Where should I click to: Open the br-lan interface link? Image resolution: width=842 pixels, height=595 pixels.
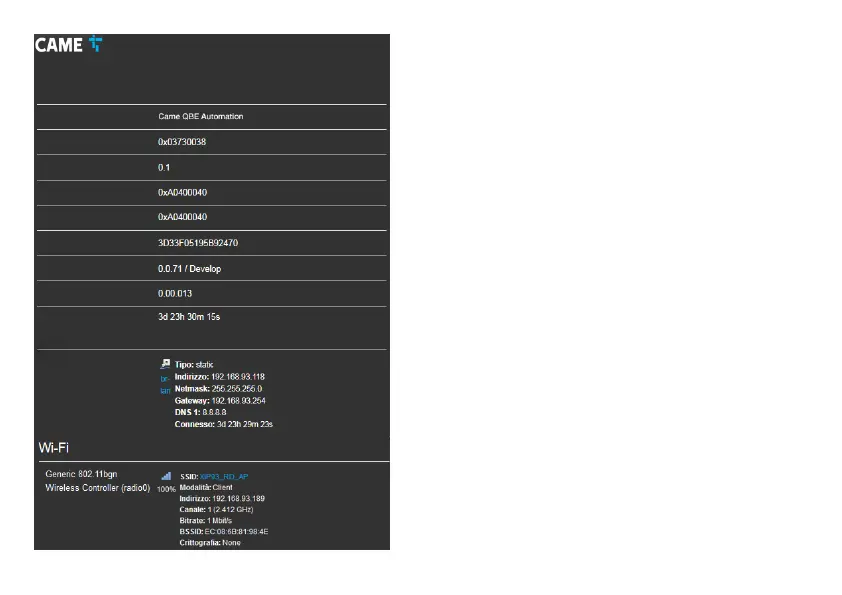coord(165,384)
